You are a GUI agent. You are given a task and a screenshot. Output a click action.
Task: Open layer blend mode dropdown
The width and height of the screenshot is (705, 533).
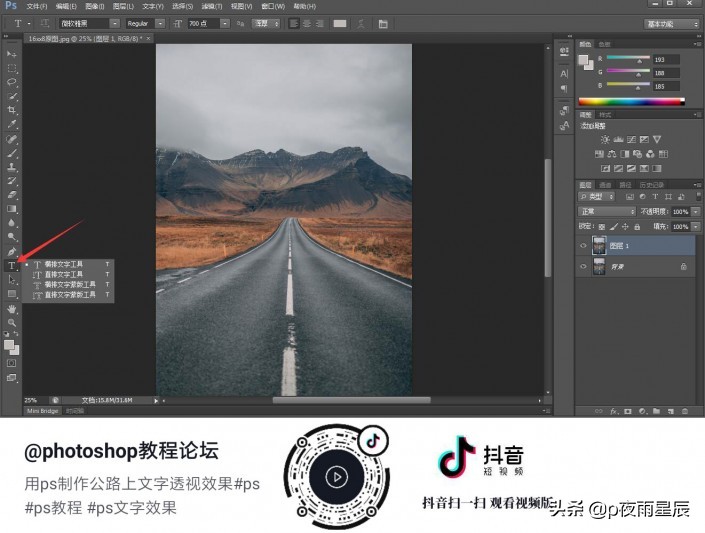coord(607,211)
